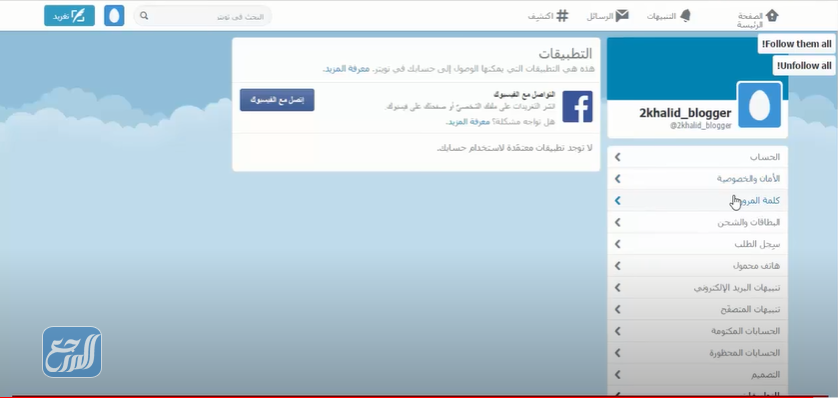Click chevron beside الحساب

[x=617, y=157]
